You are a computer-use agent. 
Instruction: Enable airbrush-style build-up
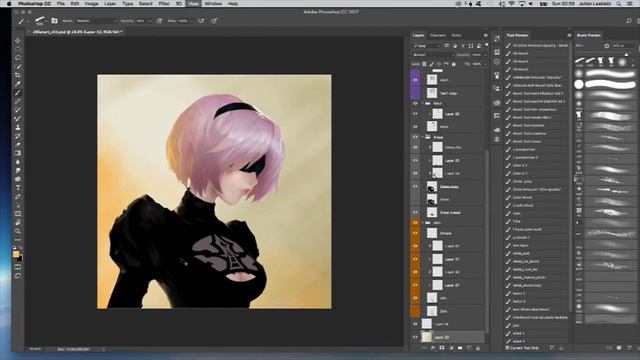201,21
